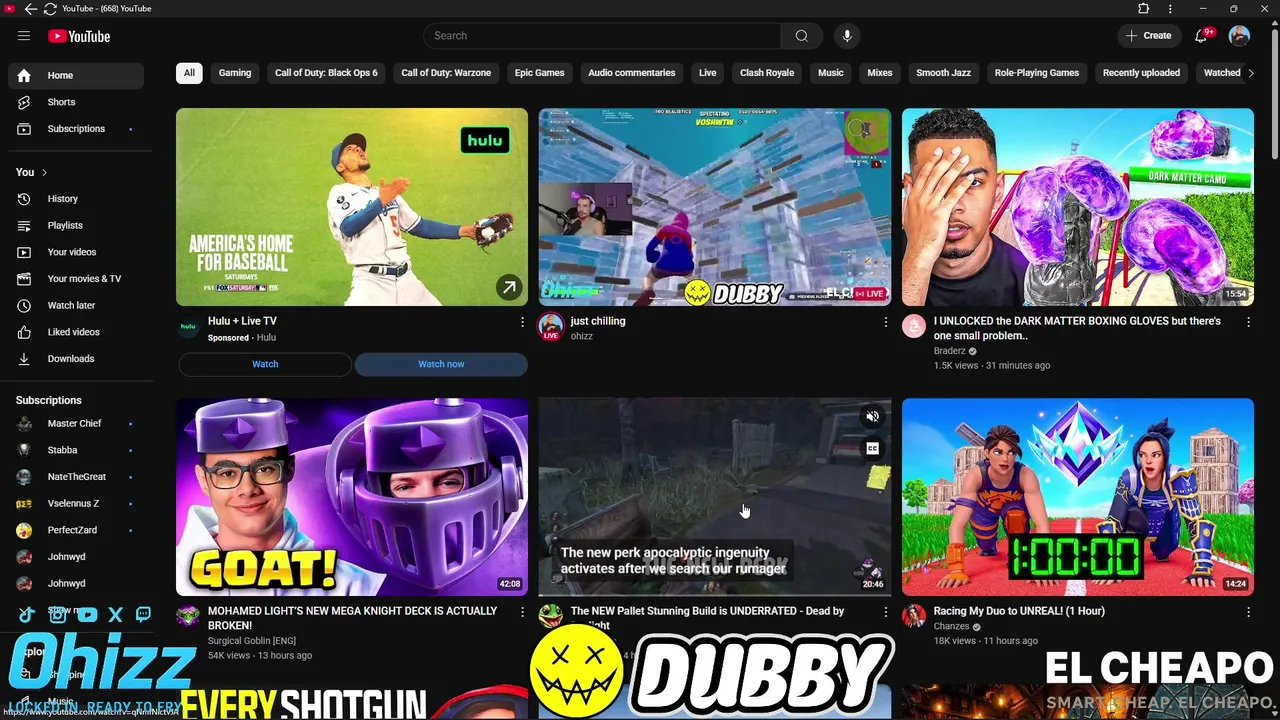Click the search magnifier button
The height and width of the screenshot is (720, 1280).
[x=802, y=36]
